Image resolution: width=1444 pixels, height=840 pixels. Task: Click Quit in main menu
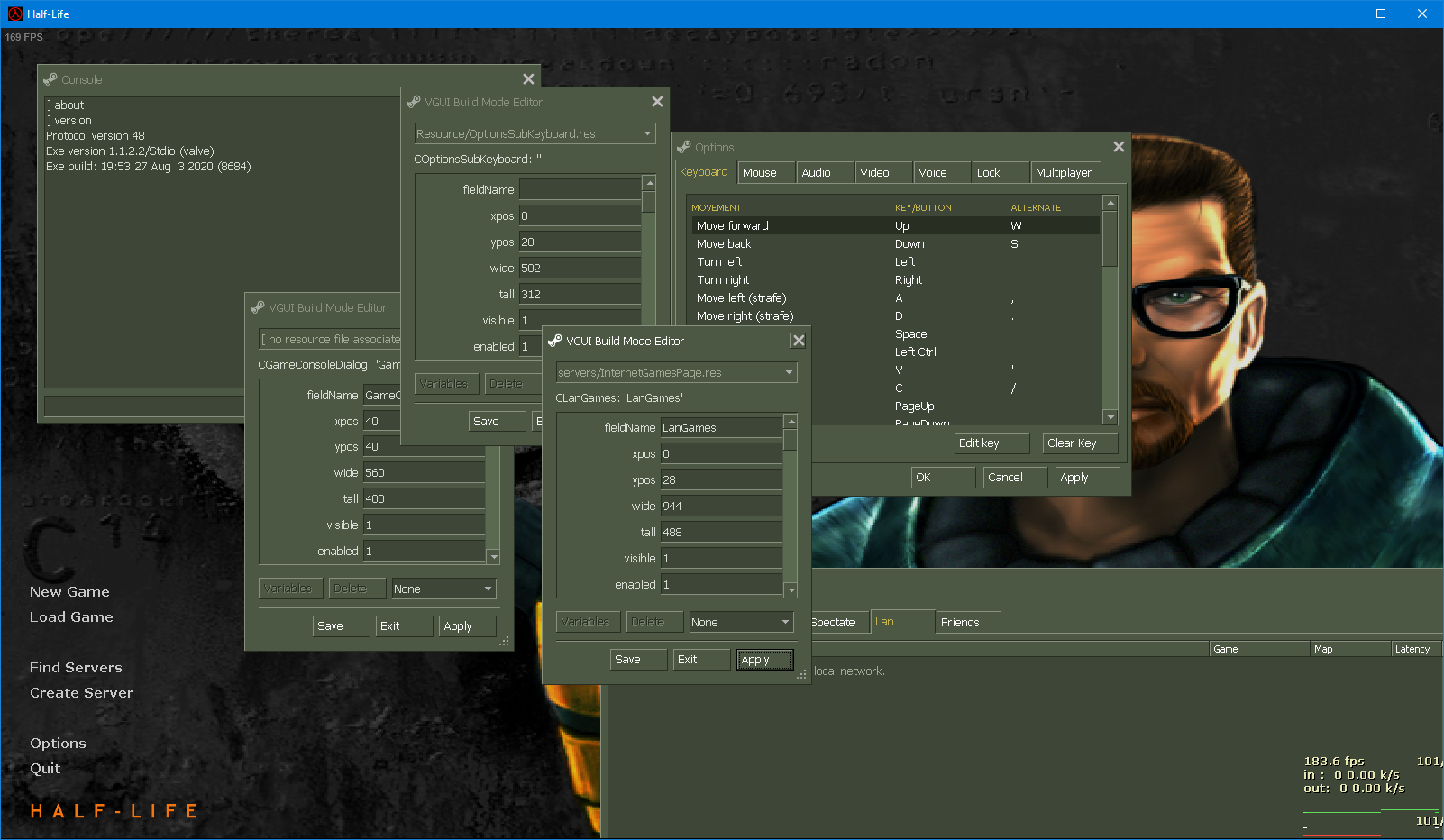click(x=45, y=769)
